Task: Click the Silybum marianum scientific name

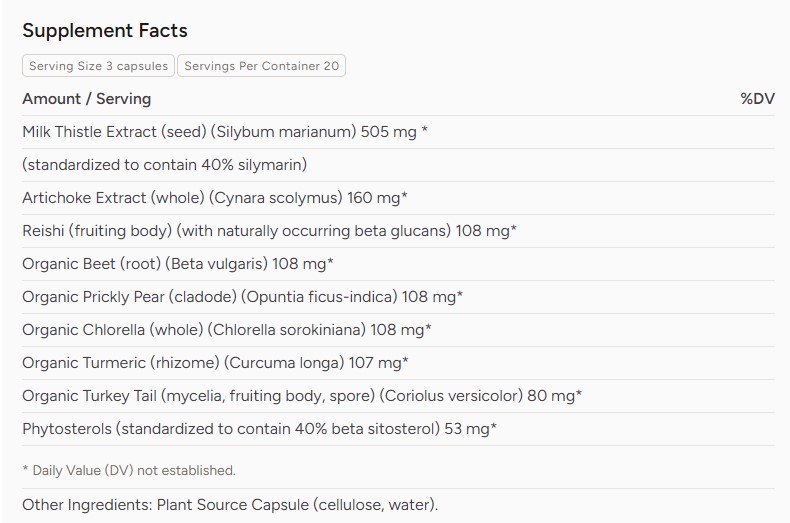Action: pos(284,132)
